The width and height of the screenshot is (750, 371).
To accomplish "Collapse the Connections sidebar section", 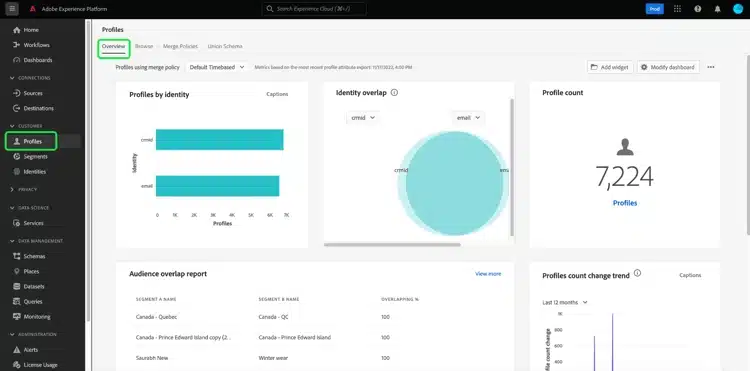I will 31,78.
